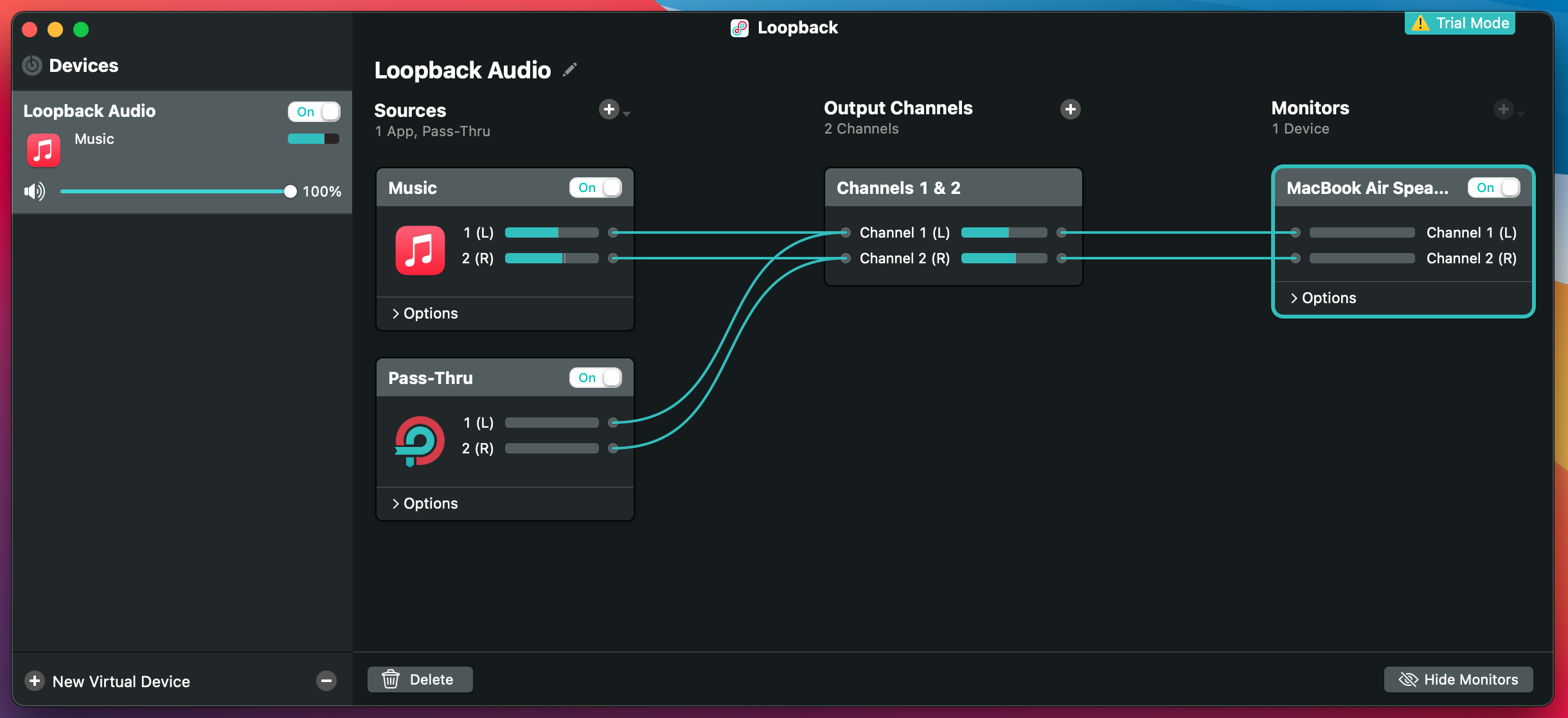Click the plus icon beside New Virtual Device

point(35,681)
